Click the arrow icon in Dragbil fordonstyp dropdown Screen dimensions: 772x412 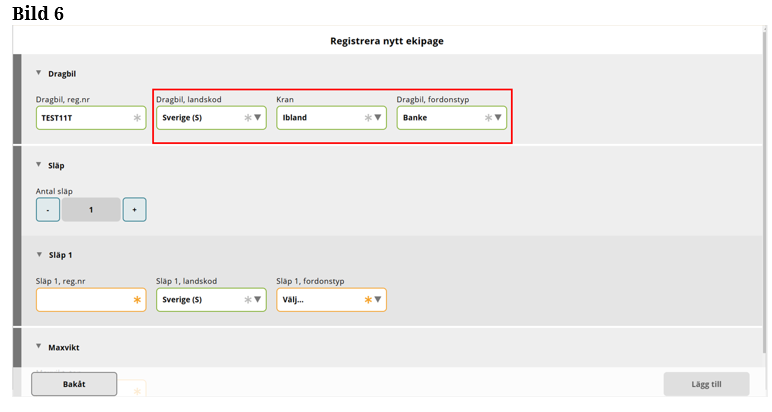[498, 117]
